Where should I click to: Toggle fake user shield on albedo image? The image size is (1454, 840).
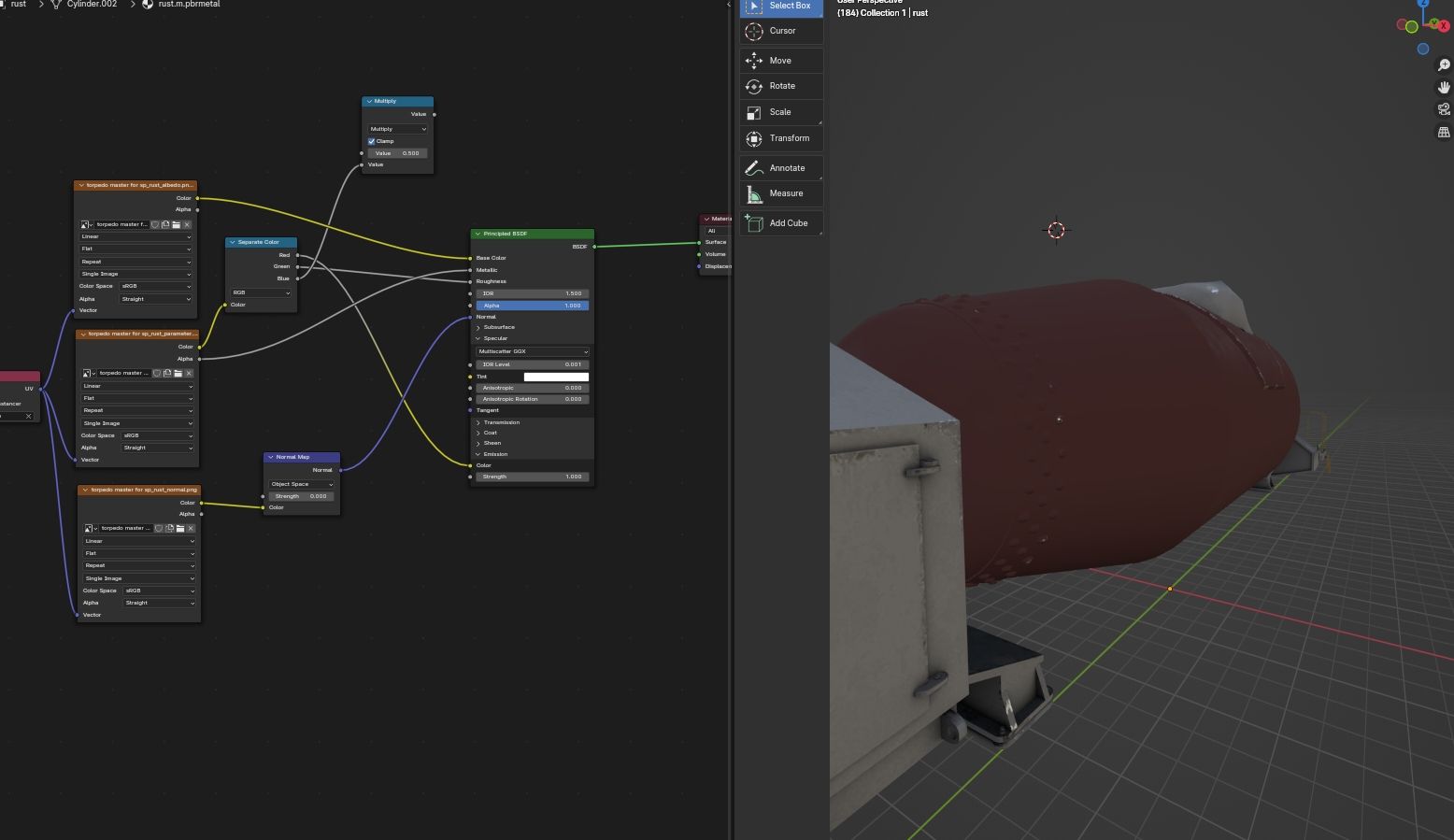155,224
